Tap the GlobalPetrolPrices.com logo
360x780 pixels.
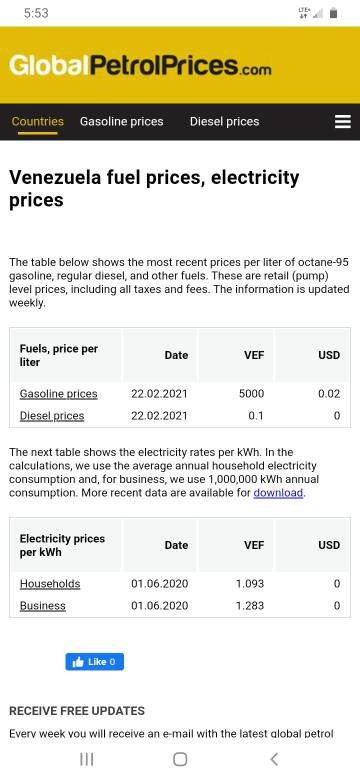click(x=140, y=65)
